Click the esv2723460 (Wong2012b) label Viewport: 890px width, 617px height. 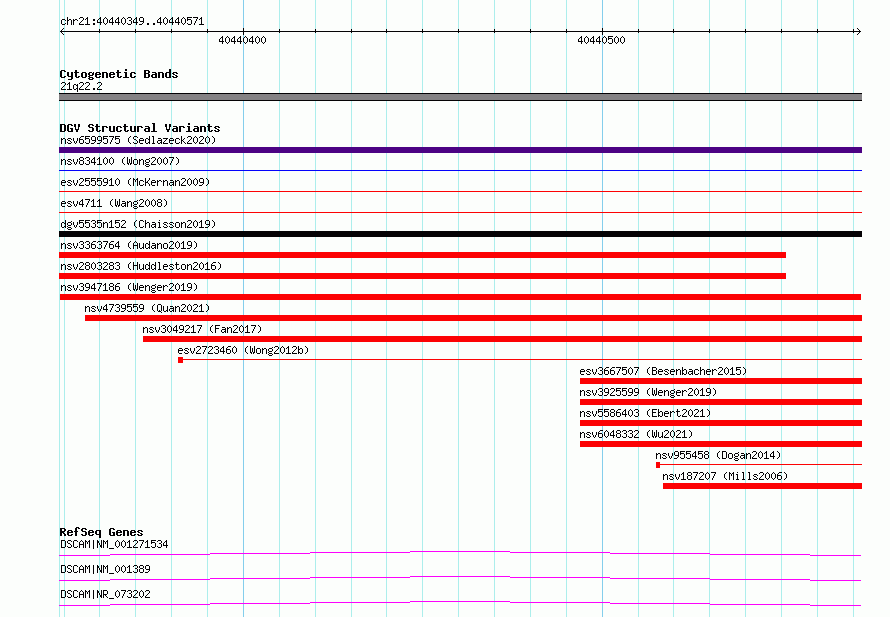[x=243, y=350]
